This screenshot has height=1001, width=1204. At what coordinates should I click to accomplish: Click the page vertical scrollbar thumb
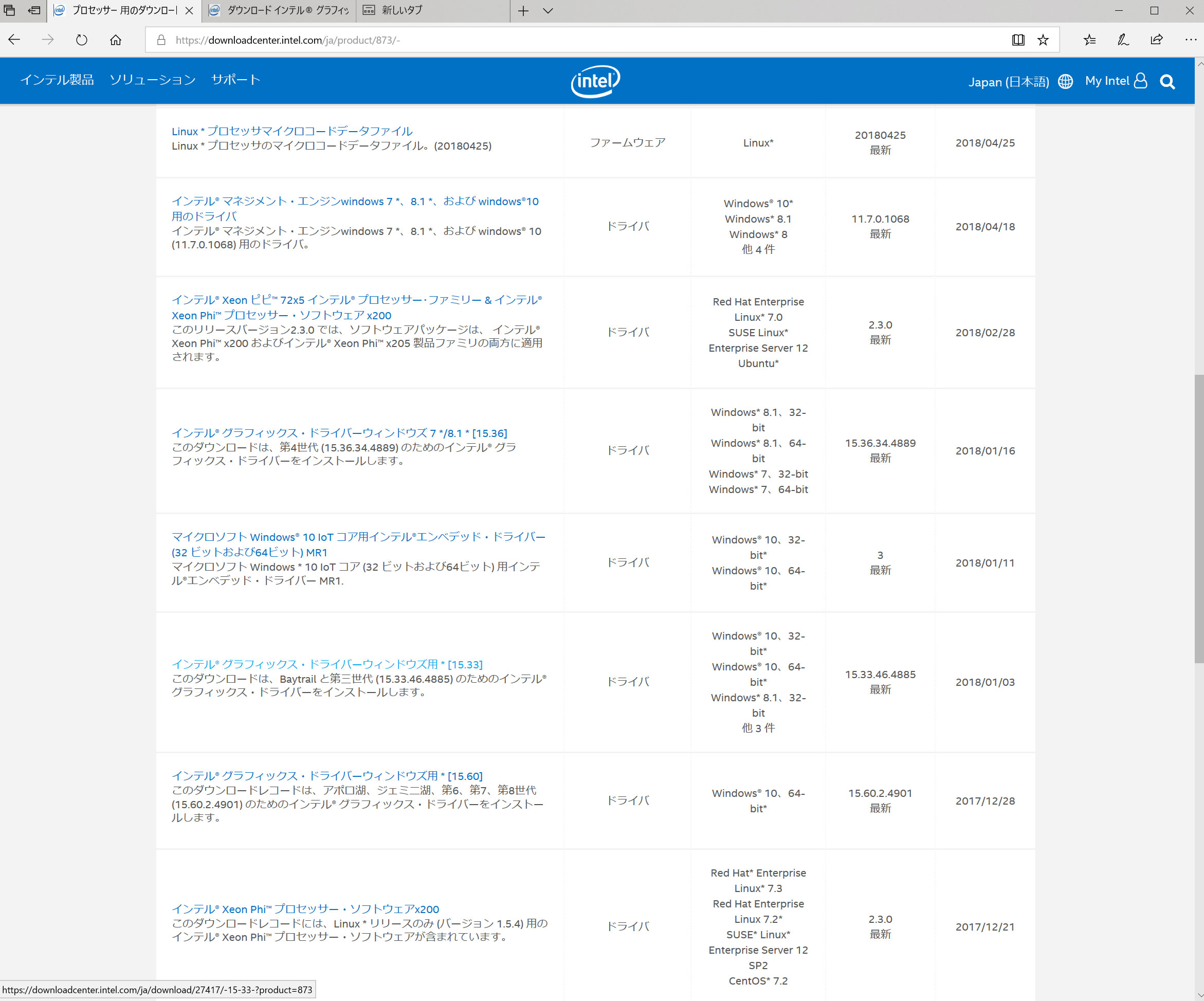coord(1198,519)
